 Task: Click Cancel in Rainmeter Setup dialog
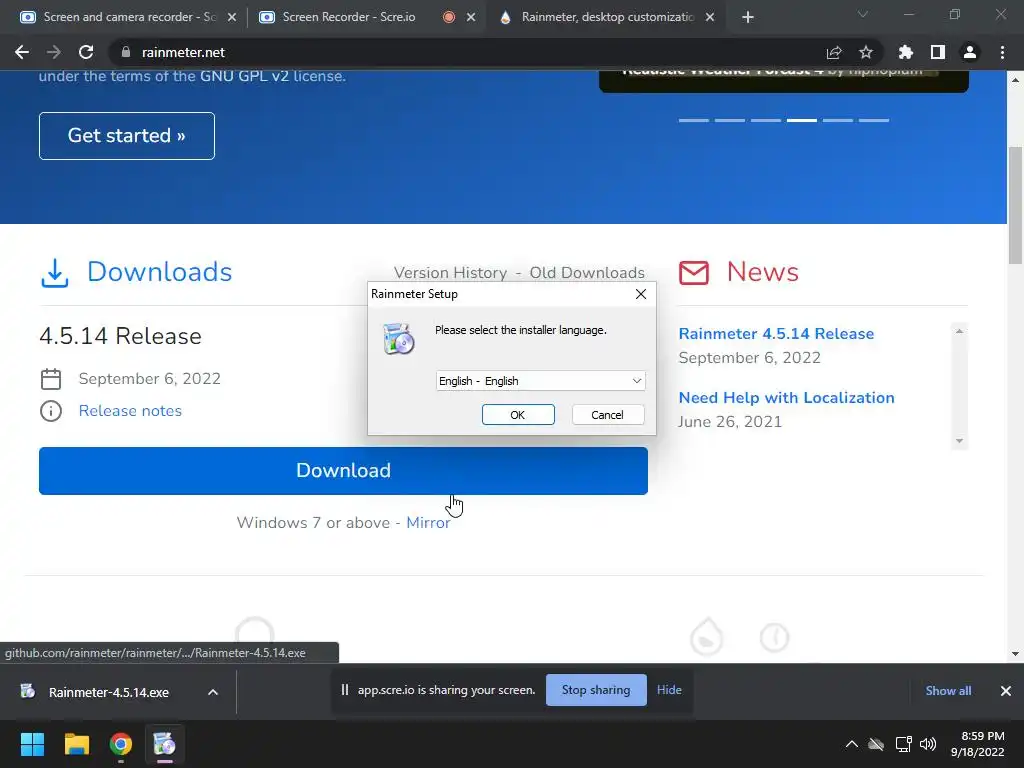(607, 415)
